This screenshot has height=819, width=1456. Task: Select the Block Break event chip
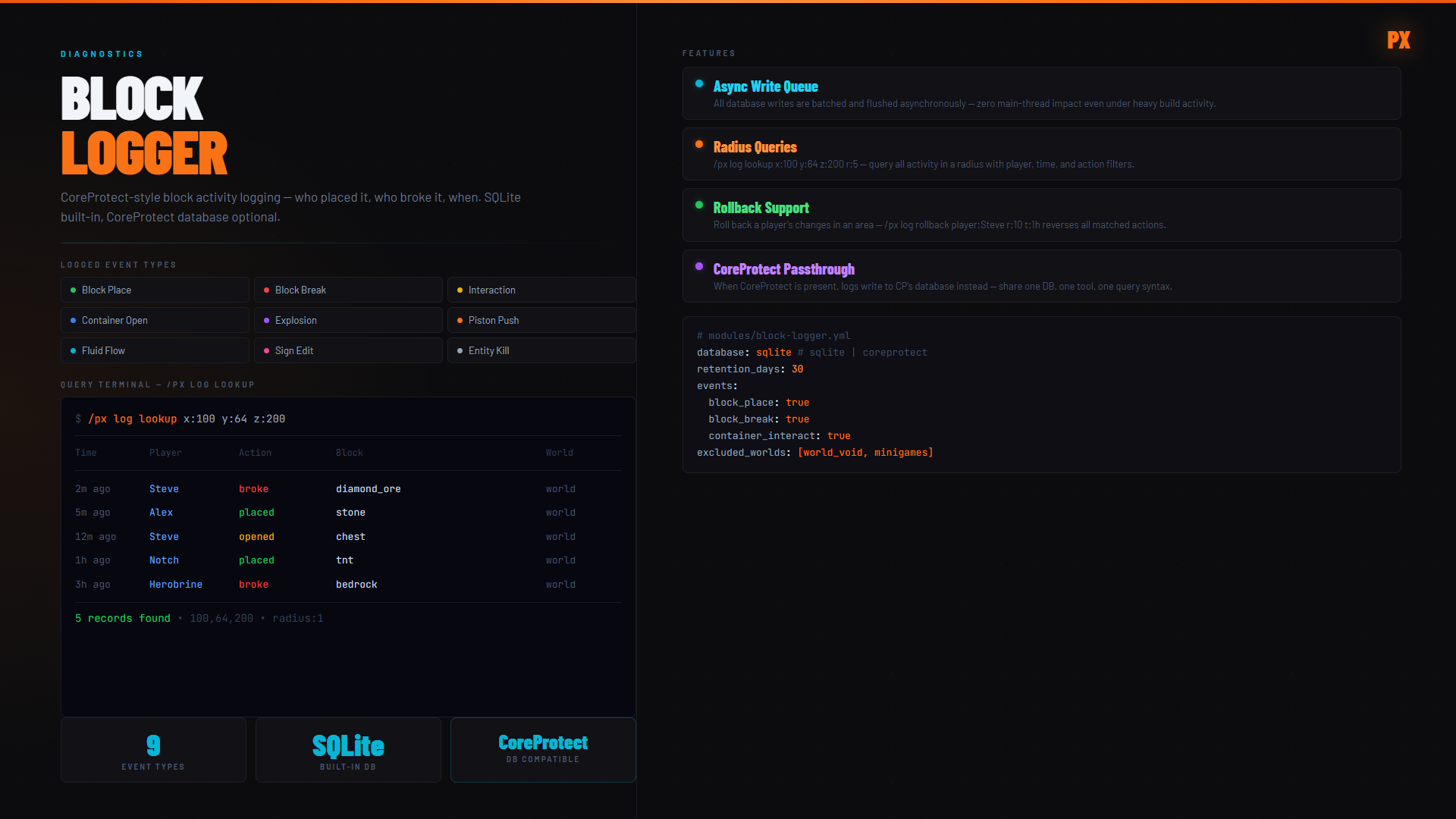[x=348, y=290]
